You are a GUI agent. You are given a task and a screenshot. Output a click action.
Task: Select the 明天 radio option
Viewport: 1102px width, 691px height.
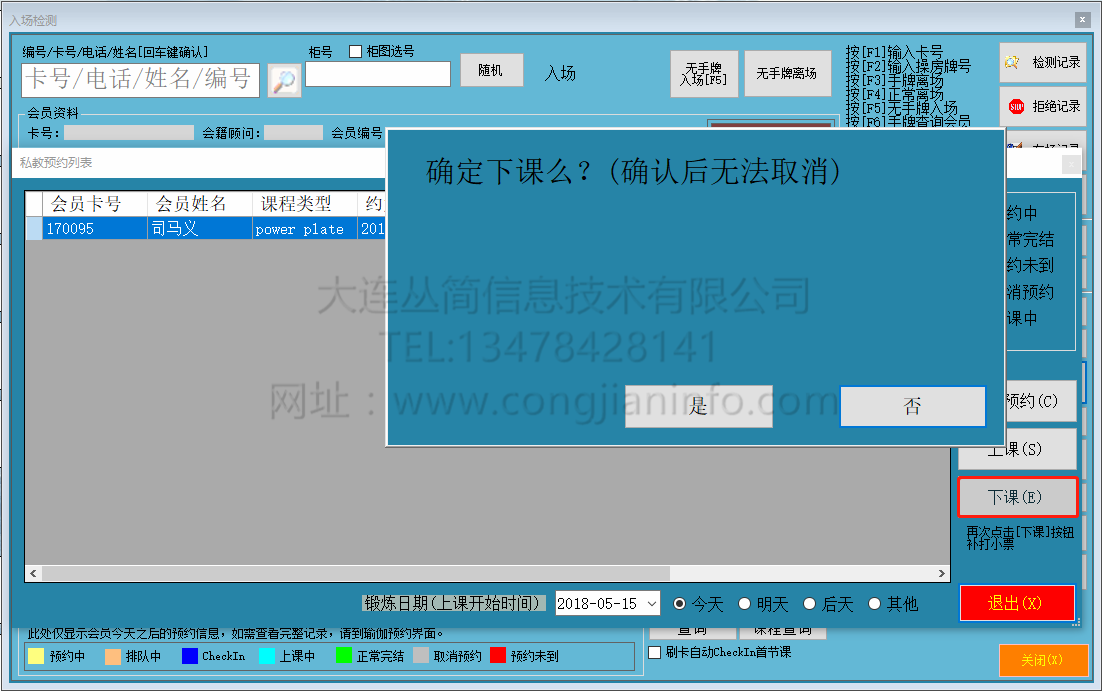[745, 604]
